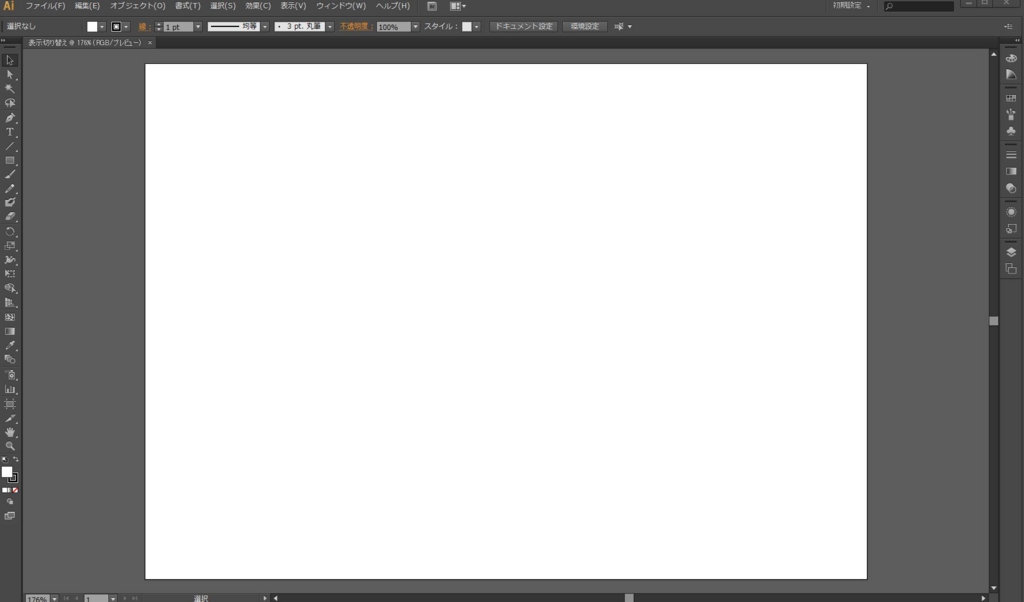
Task: Select the Free Transform tool
Action: (x=10, y=274)
